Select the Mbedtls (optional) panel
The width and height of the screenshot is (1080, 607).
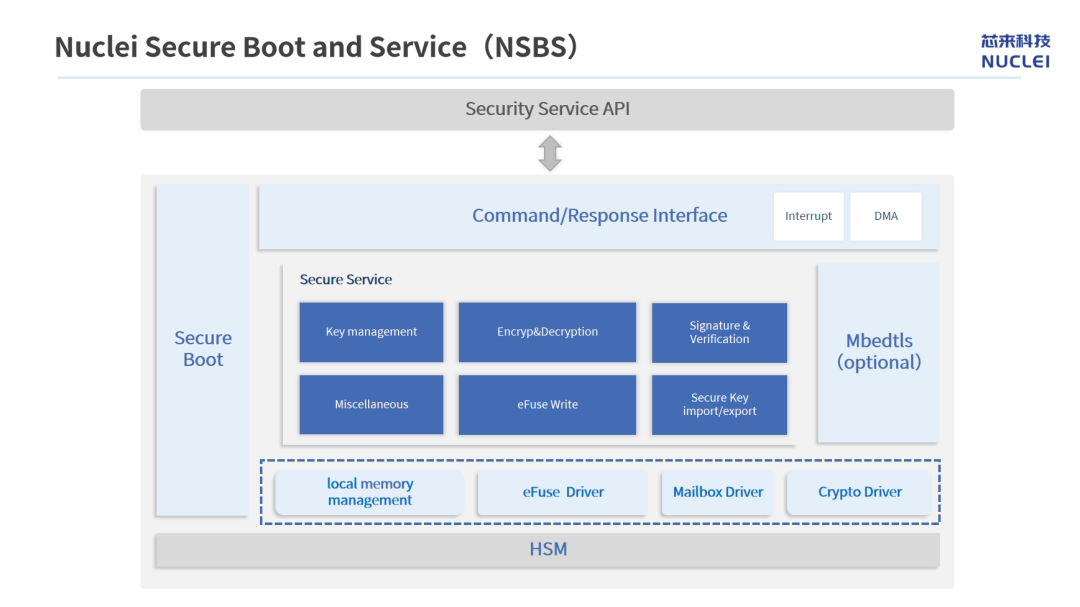[878, 352]
